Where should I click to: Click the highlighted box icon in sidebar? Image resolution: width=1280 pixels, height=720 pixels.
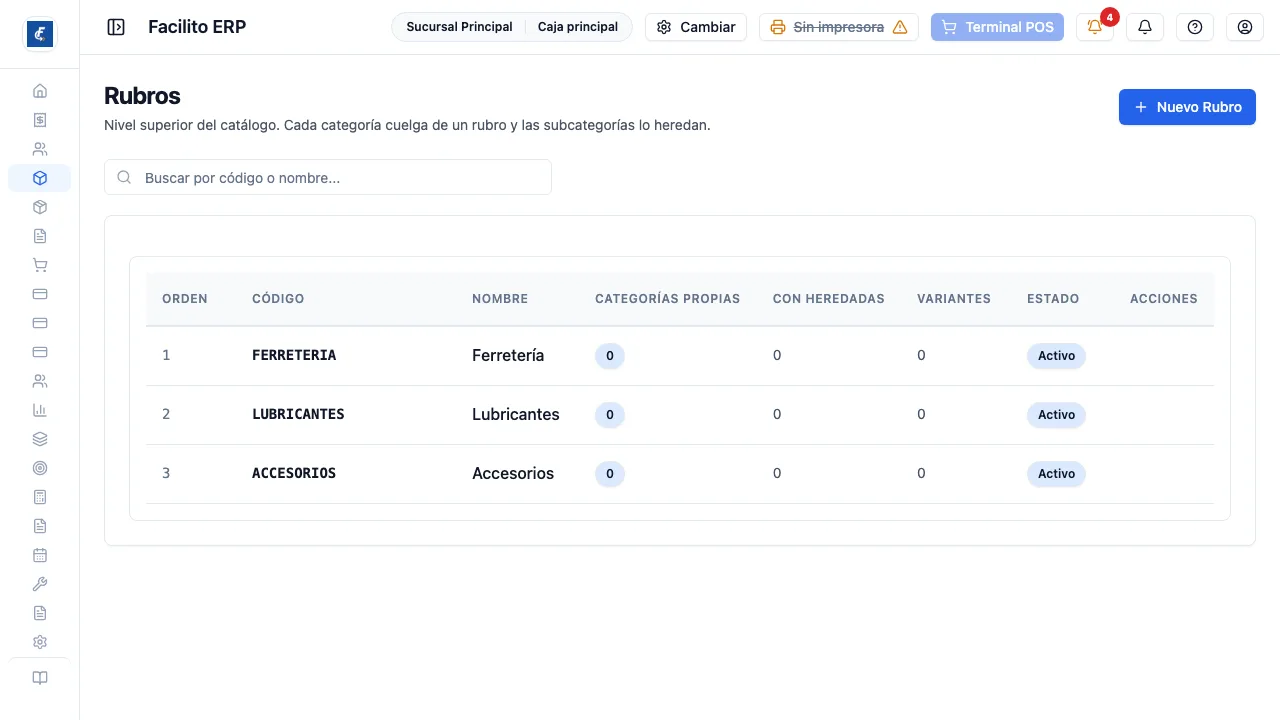point(40,178)
